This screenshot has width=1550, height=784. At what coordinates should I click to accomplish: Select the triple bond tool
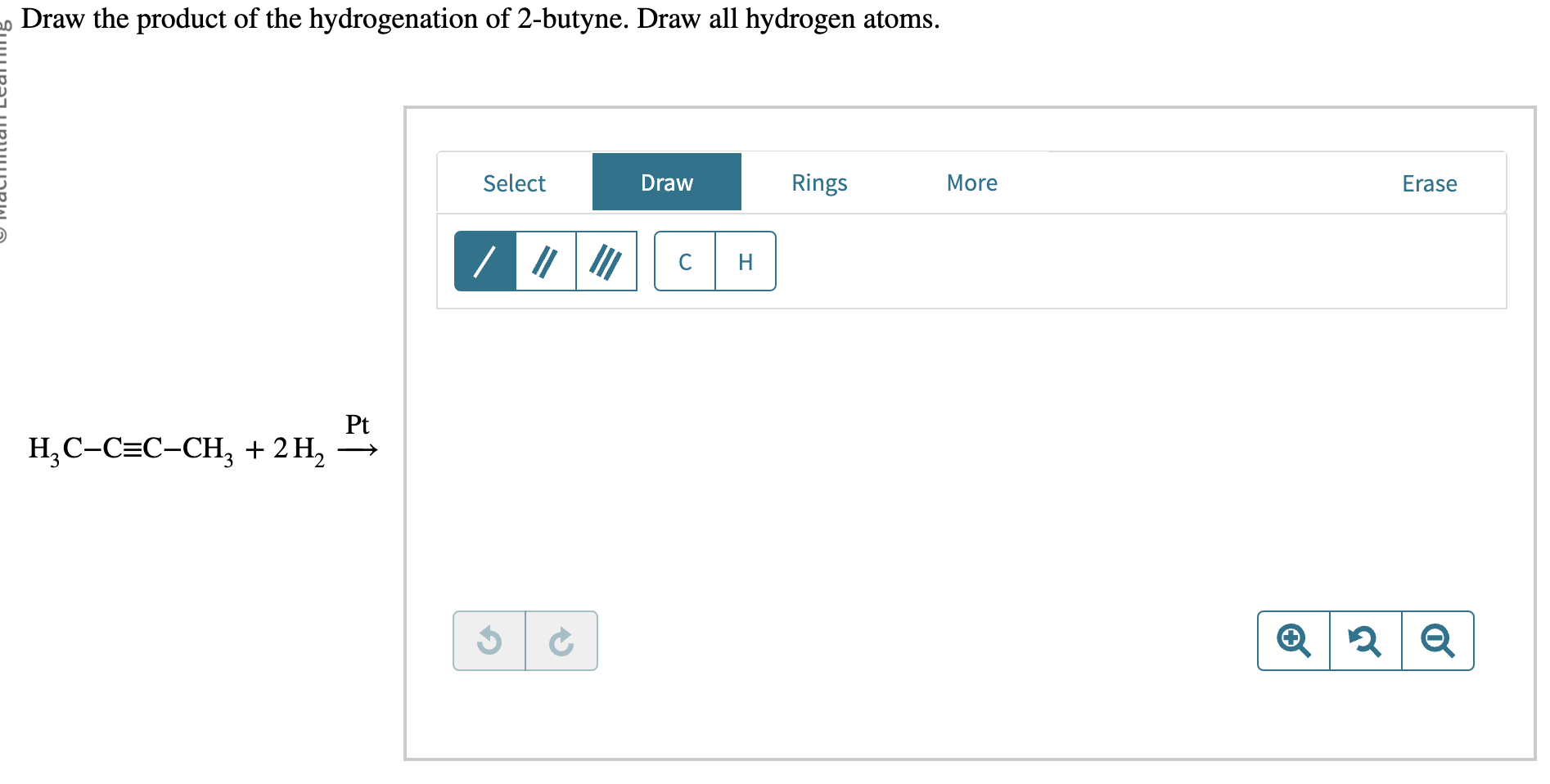pyautogui.click(x=606, y=262)
